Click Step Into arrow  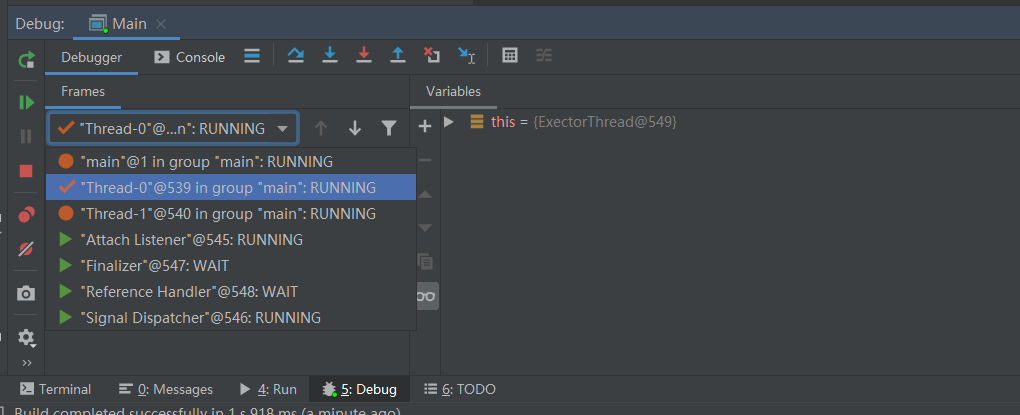[330, 56]
